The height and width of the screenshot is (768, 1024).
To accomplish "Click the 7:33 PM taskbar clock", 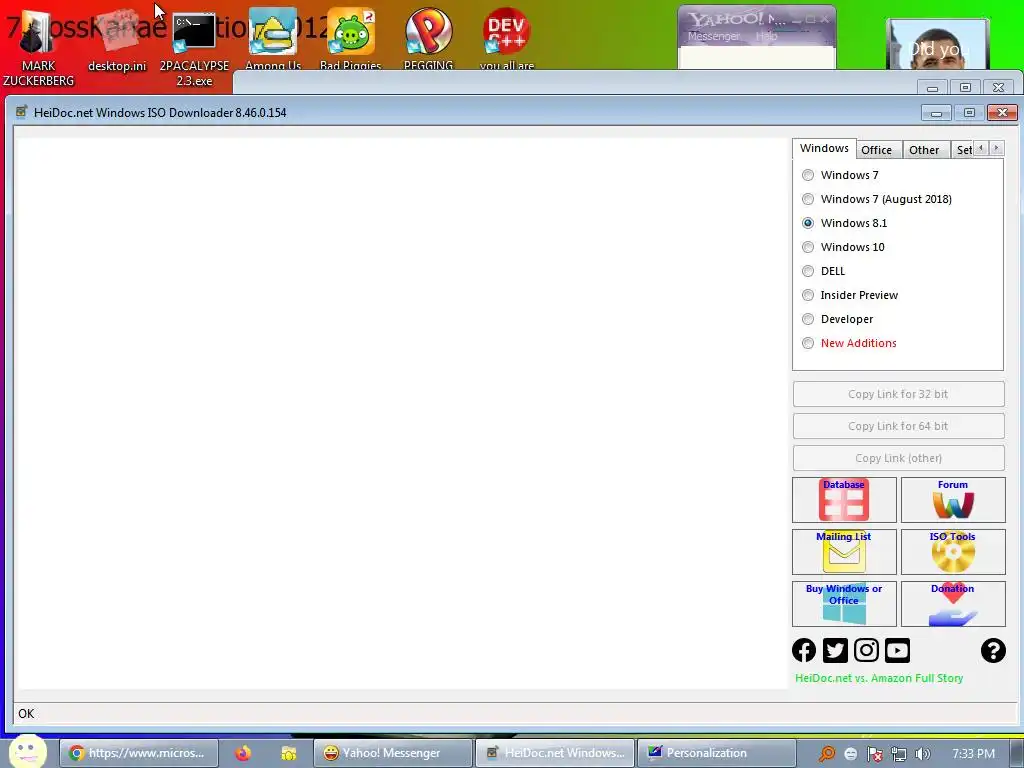I will pyautogui.click(x=973, y=754).
